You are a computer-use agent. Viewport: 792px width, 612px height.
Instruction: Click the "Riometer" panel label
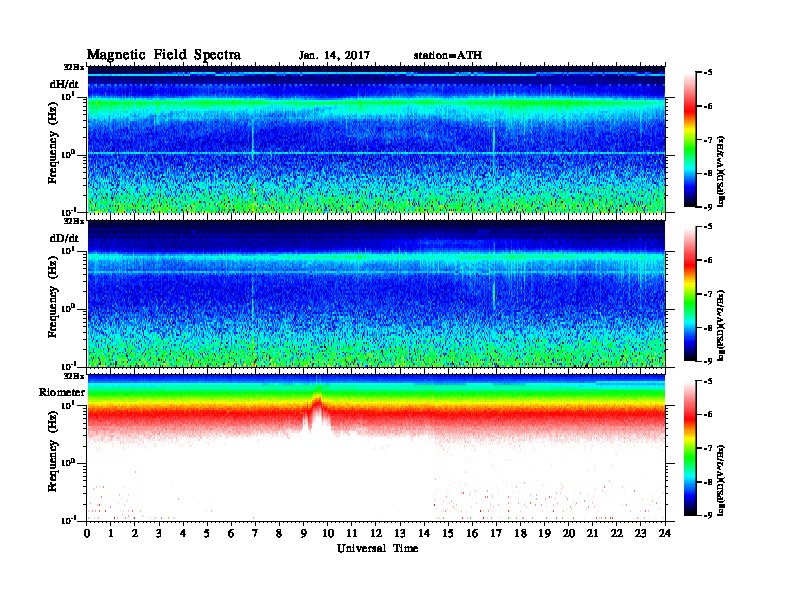pos(62,392)
